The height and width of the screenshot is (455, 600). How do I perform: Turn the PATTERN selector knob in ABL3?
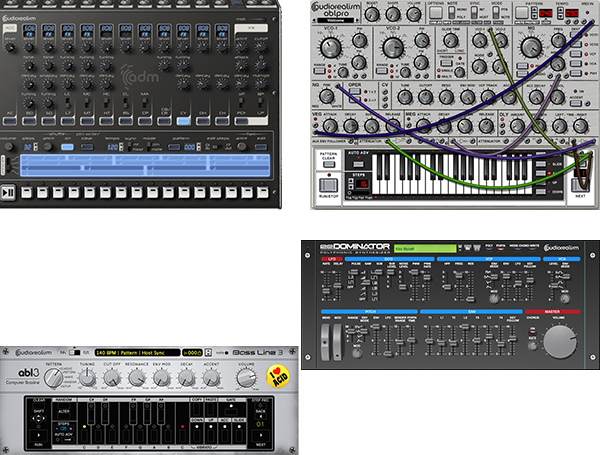coord(53,378)
